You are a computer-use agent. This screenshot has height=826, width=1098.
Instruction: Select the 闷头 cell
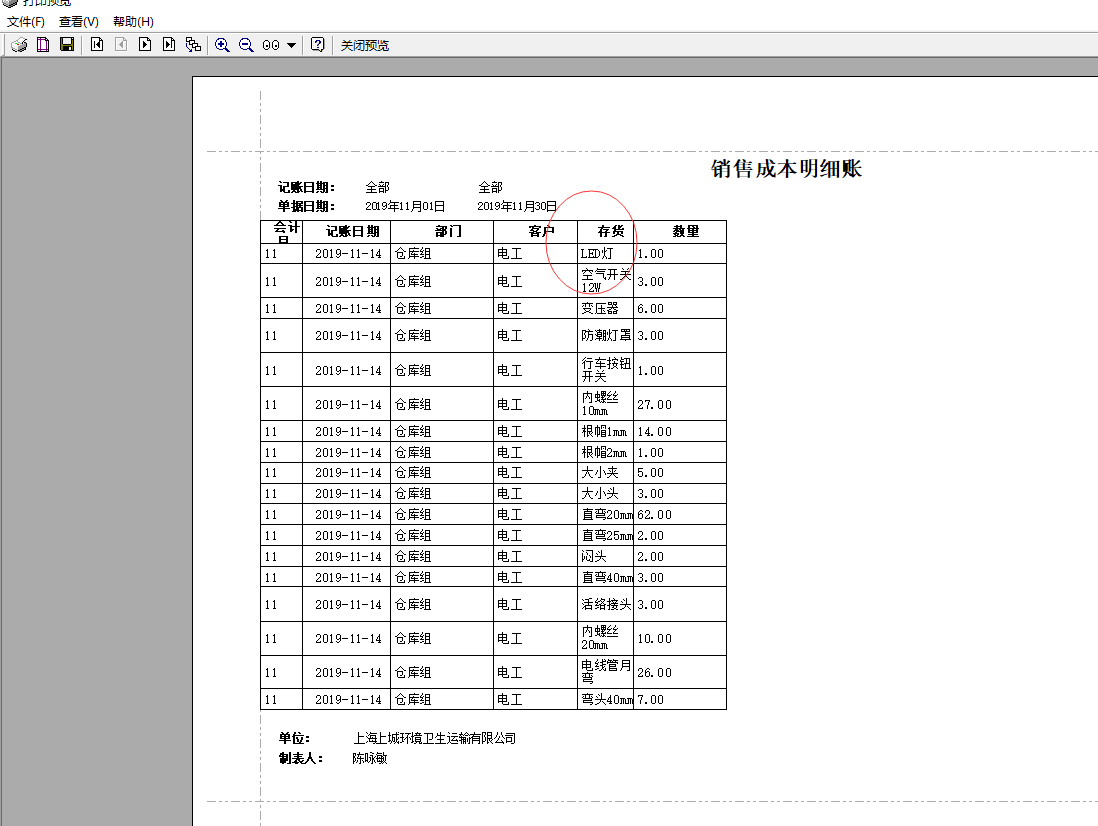[x=605, y=556]
